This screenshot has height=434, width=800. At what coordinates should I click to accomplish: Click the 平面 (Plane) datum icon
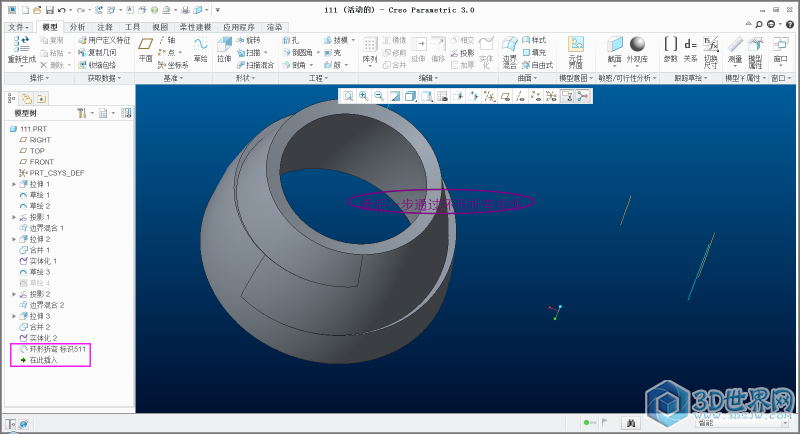[146, 47]
